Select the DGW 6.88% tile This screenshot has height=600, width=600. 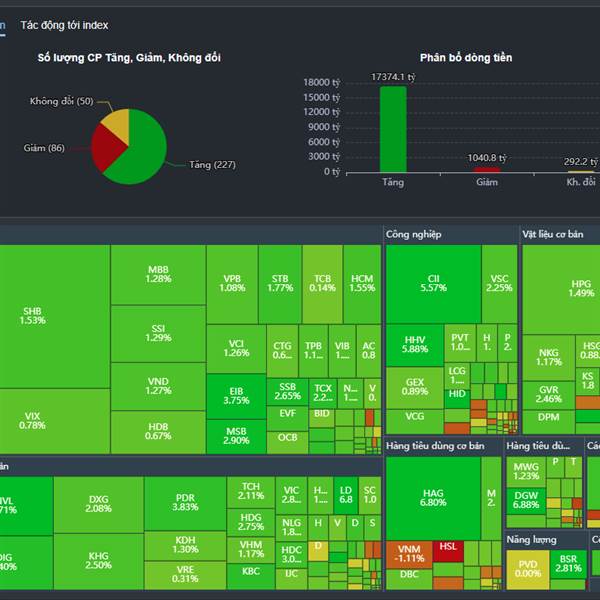(526, 501)
